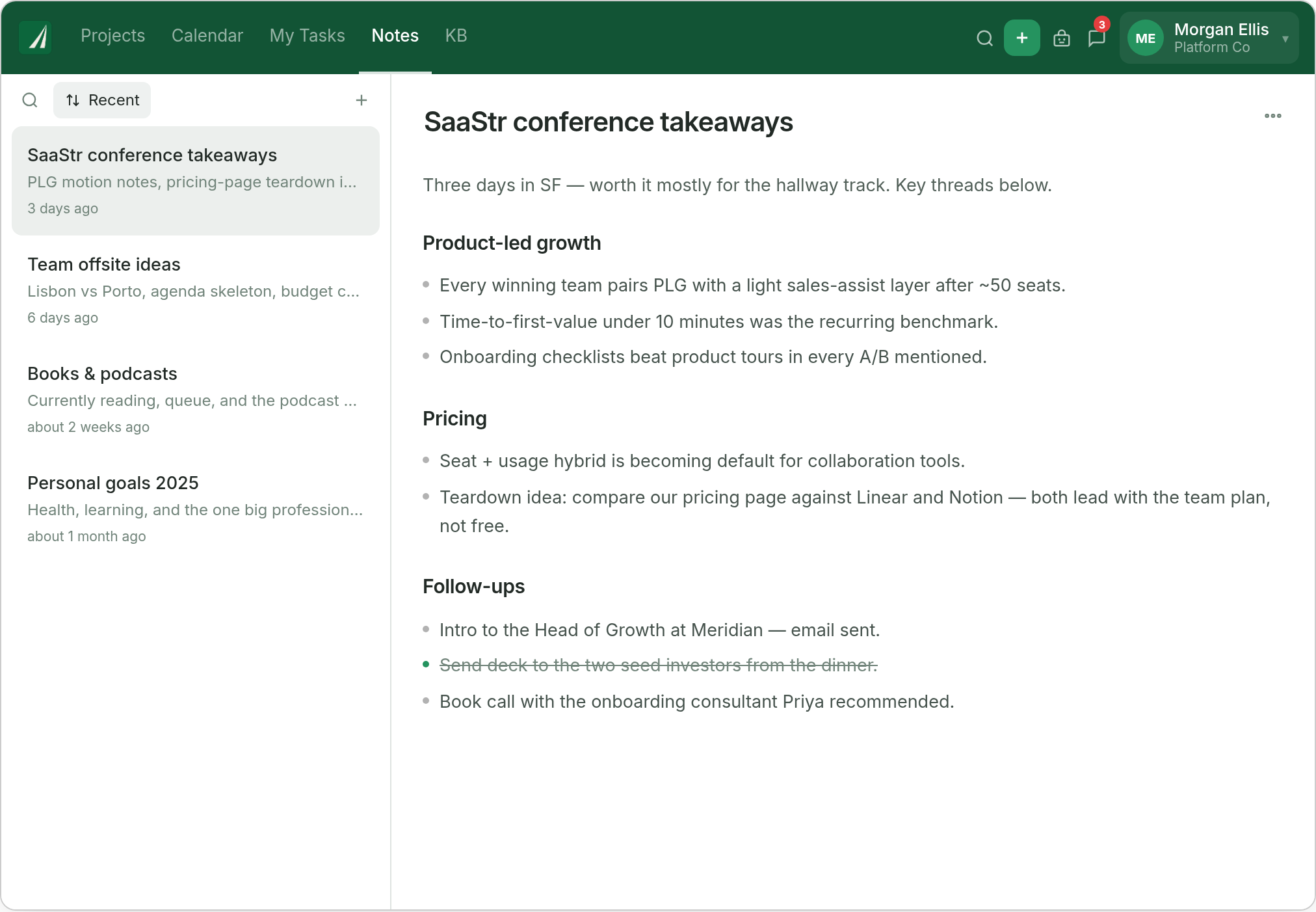Open the robot assistant icon
The image size is (1316, 912).
(1061, 38)
